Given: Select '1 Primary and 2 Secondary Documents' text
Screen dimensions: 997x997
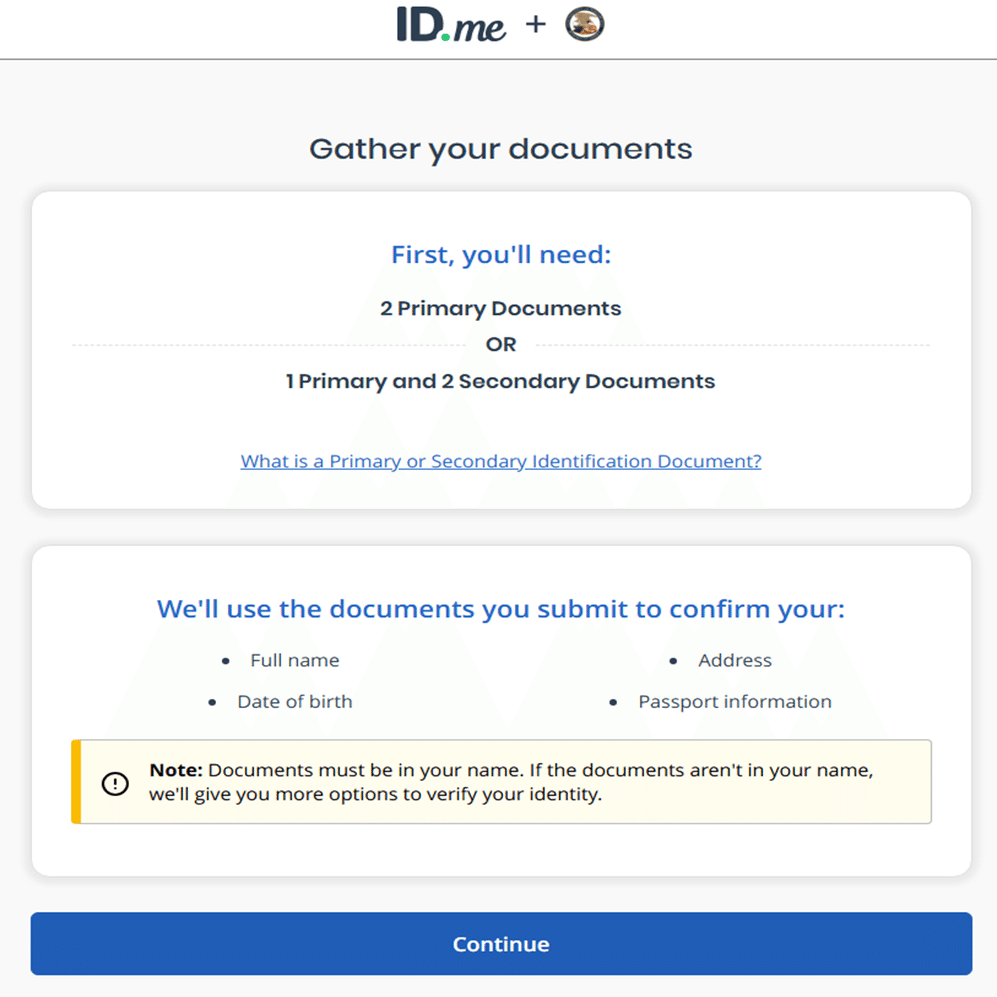Looking at the screenshot, I should coord(500,381).
